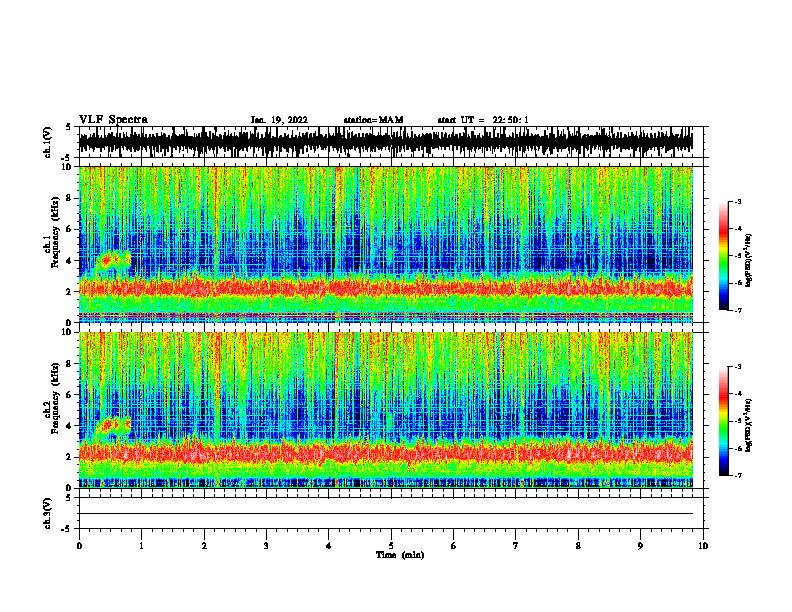Viewport: 792px width, 612px height.
Task: Click the 'Jan. 19, 2022' date text
Action: (279, 120)
